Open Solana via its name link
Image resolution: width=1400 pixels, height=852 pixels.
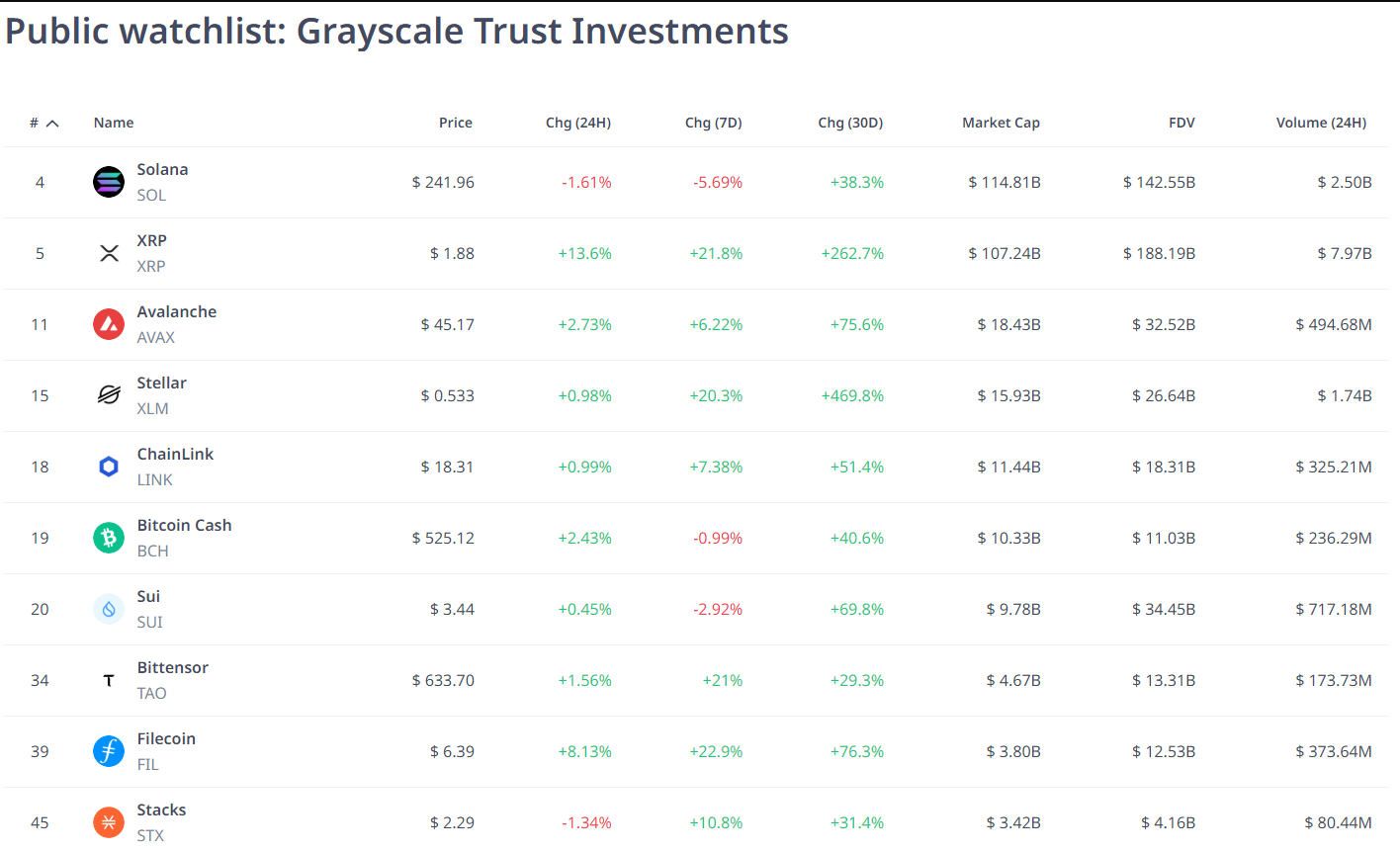coord(162,169)
